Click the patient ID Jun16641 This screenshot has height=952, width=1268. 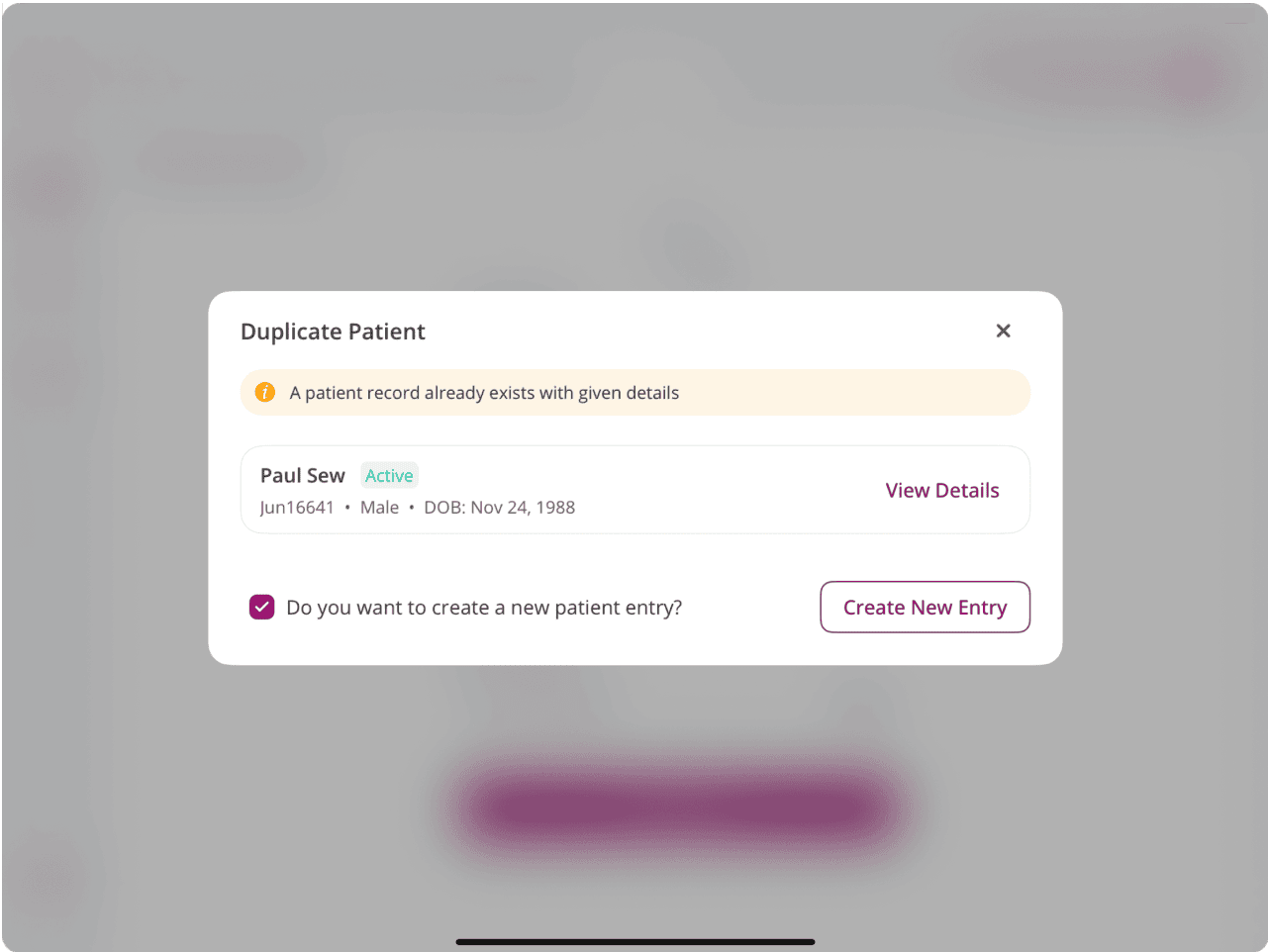point(297,507)
